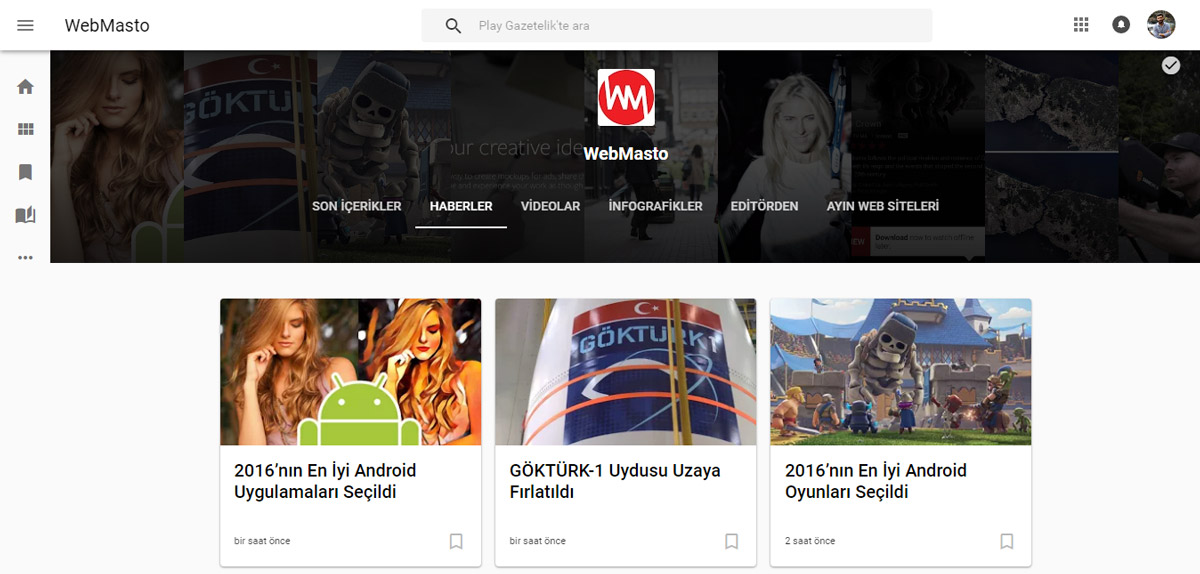Screen dimensions: 1200x574
Task: Click the WebMasto title in the top bar
Action: point(107,26)
